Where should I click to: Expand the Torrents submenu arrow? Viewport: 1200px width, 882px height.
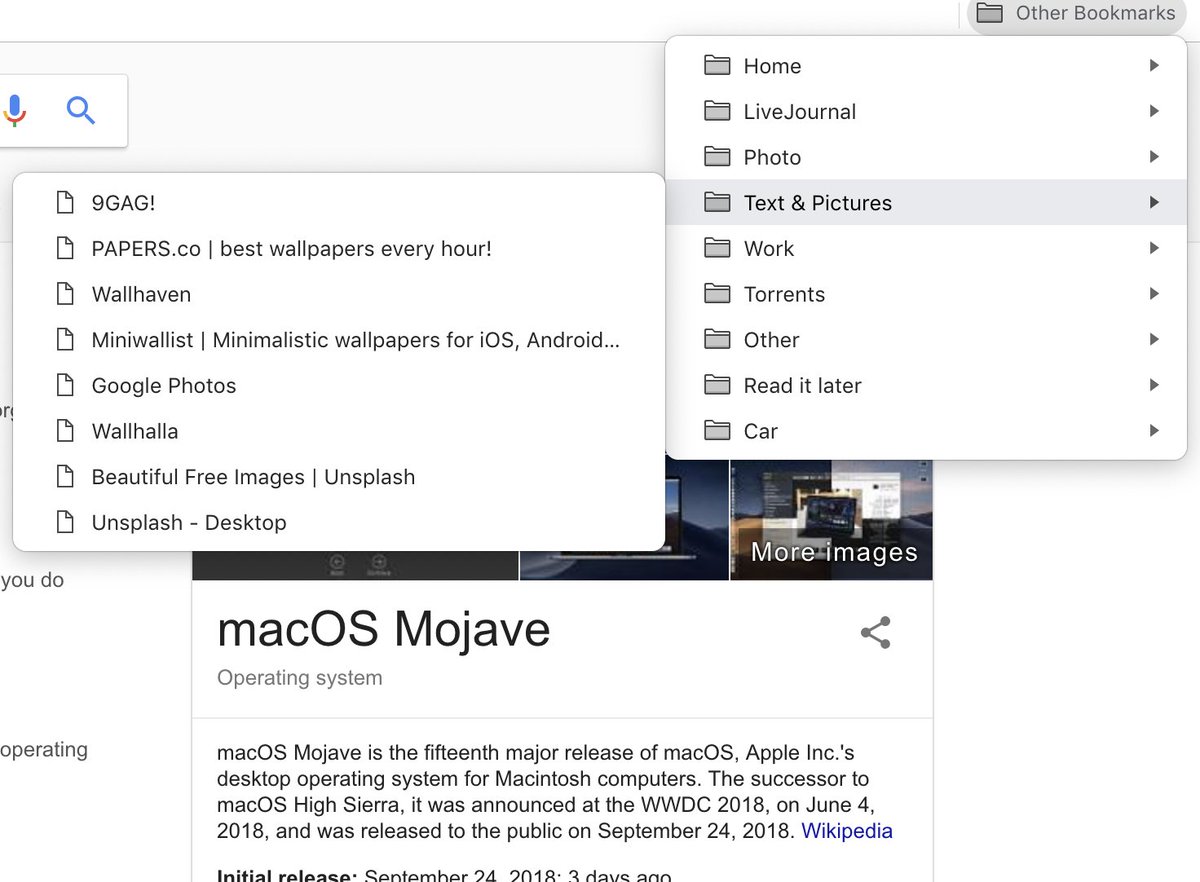[x=1154, y=294]
